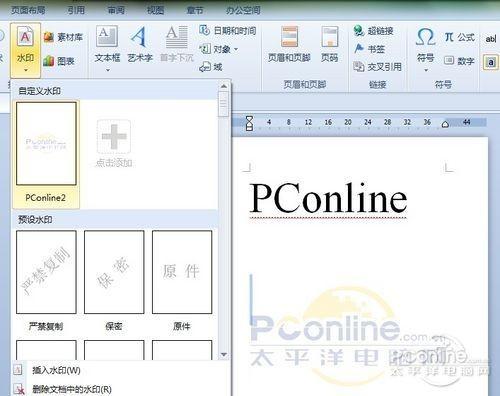This screenshot has height=396, width=500.
Task: Click the watermark panel scroll up arrow
Action: point(224,86)
